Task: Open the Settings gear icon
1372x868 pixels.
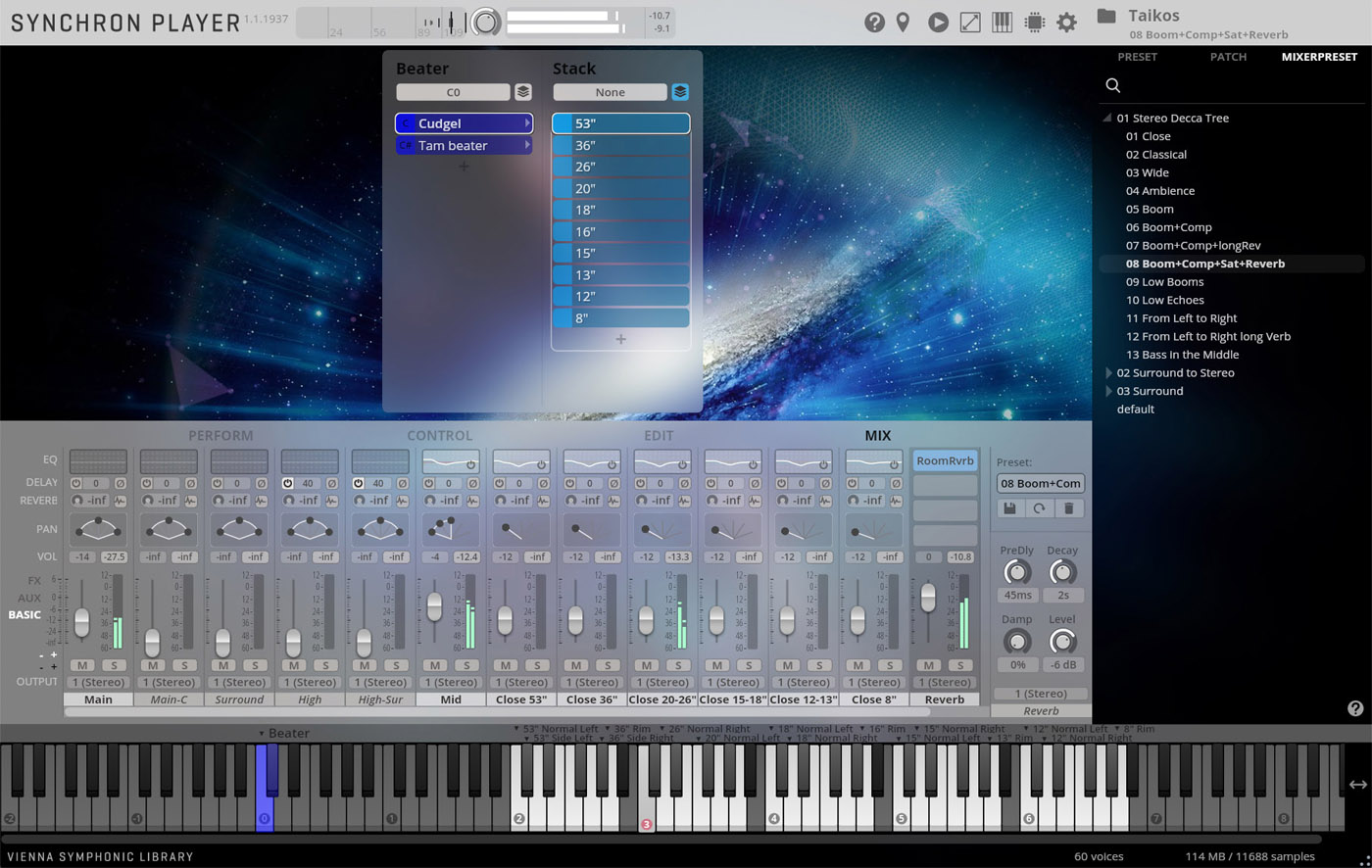Action: coord(1067,22)
